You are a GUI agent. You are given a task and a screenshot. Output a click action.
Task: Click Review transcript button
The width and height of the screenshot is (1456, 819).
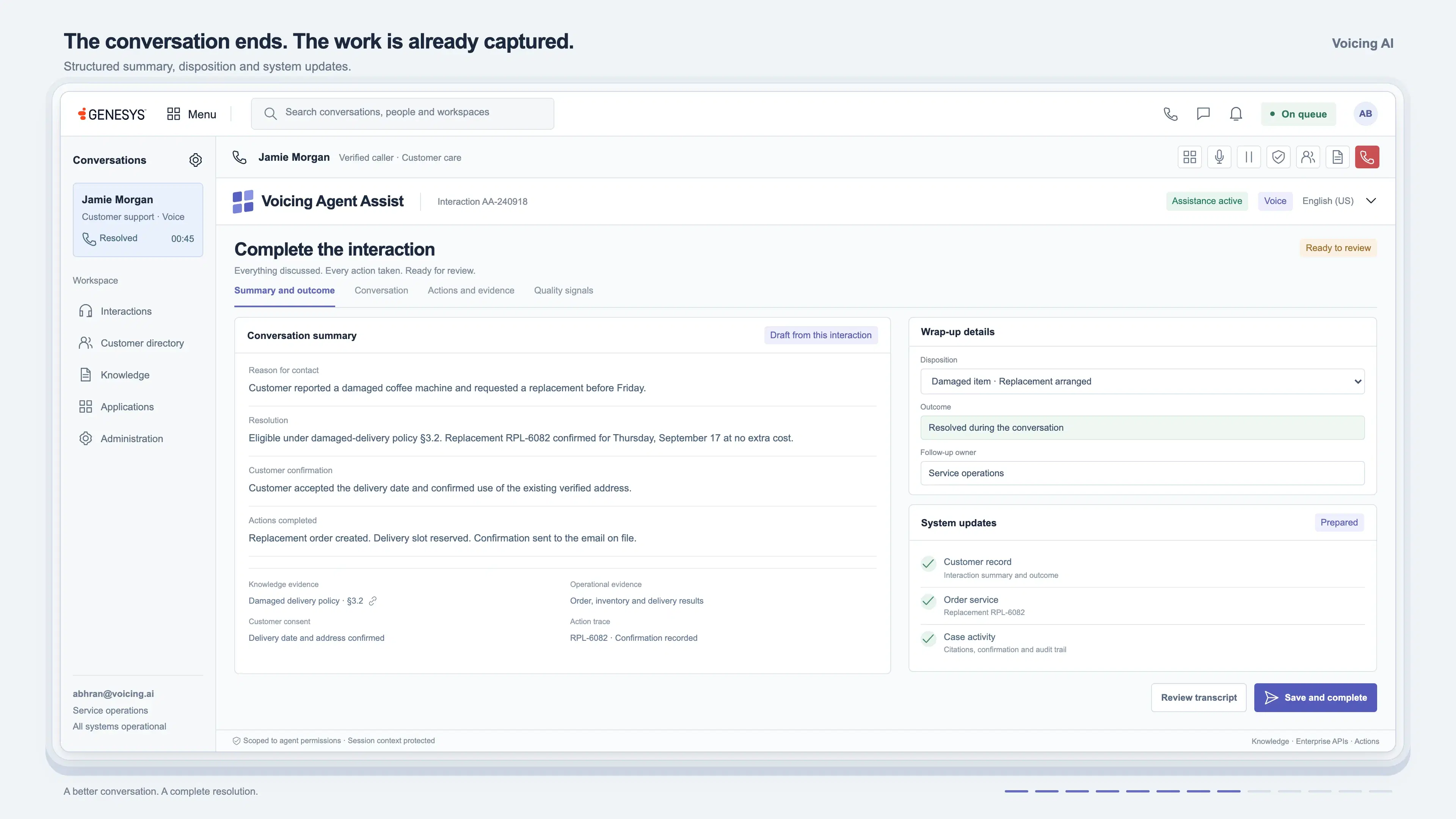click(x=1199, y=698)
